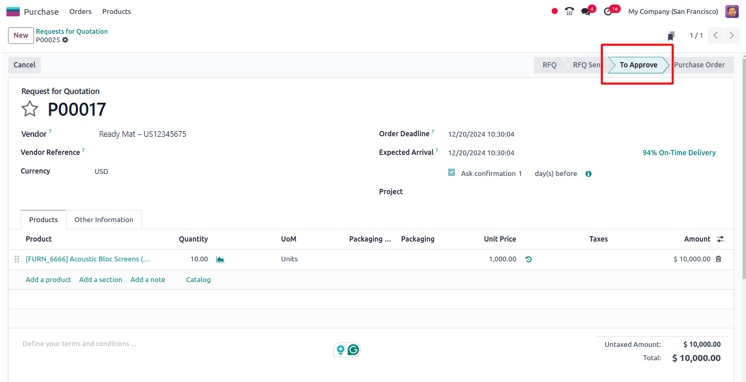Select the Purchase Order status stage
This screenshot has width=746, height=382.
[x=699, y=65]
